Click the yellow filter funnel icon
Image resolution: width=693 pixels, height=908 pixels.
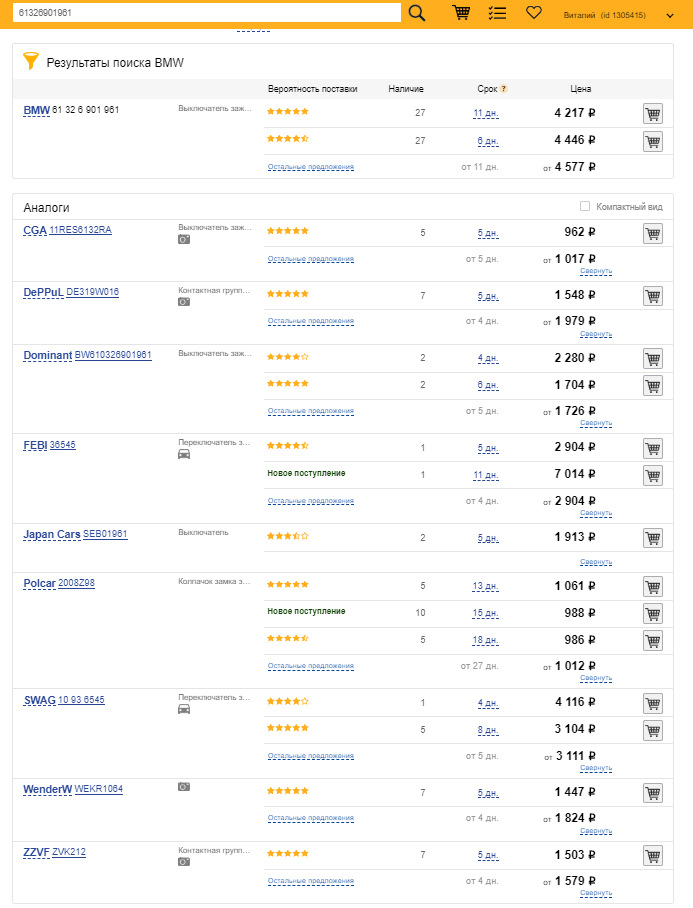pos(31,62)
